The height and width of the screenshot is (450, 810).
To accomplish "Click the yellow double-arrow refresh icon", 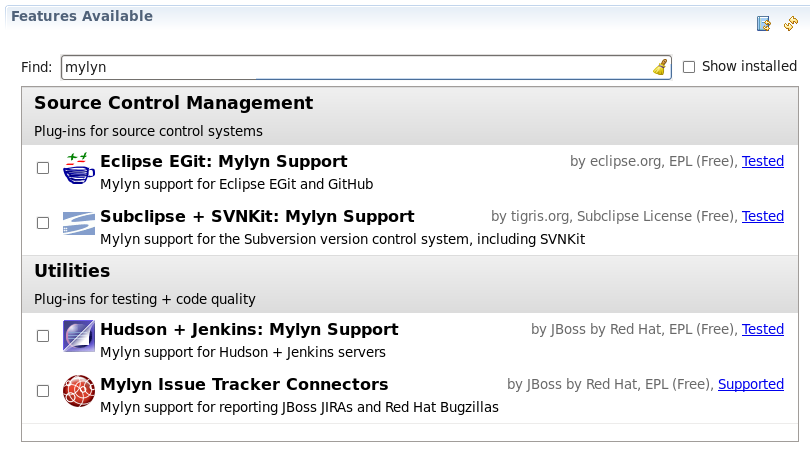I will click(x=790, y=23).
